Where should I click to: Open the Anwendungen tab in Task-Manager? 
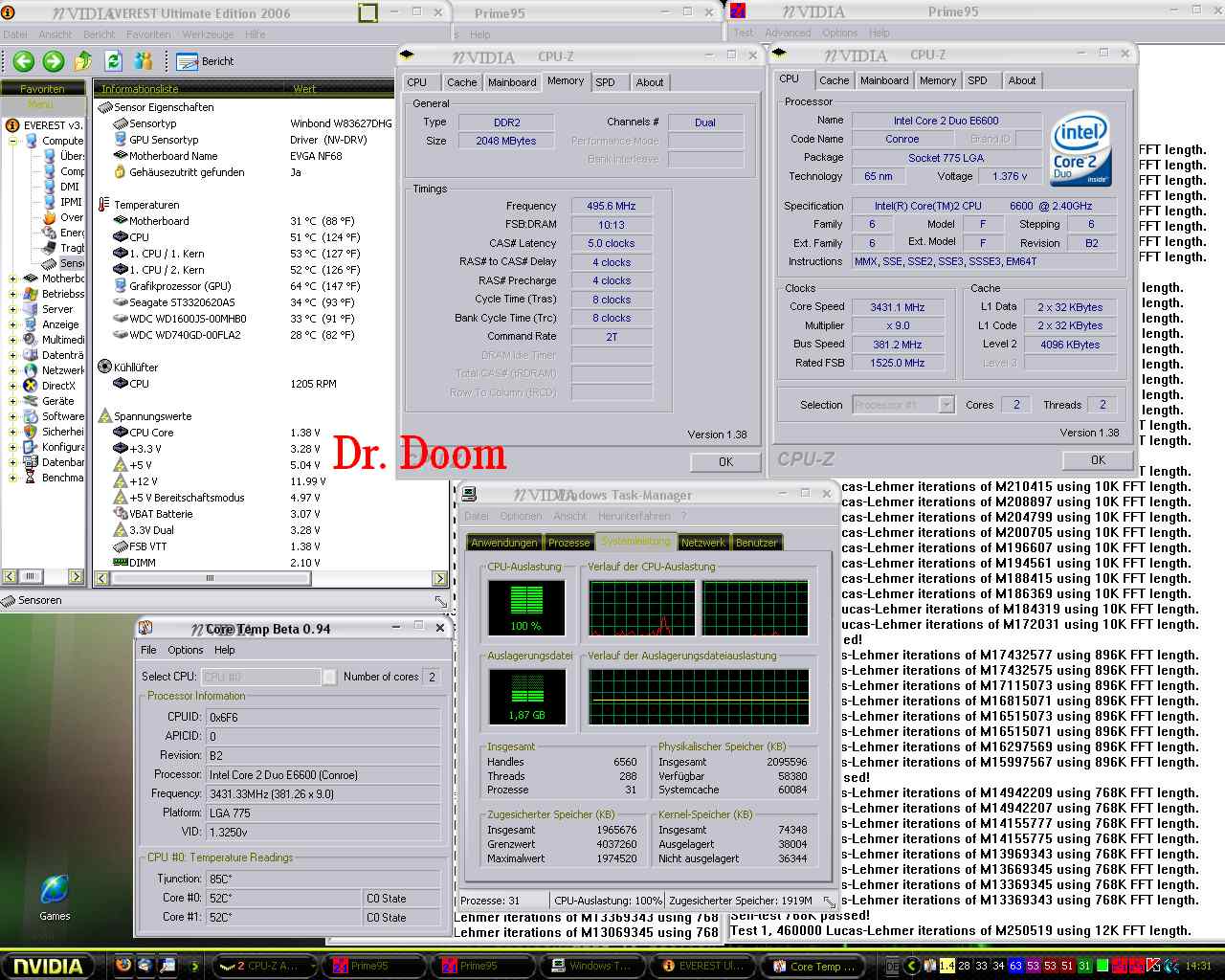tap(504, 543)
